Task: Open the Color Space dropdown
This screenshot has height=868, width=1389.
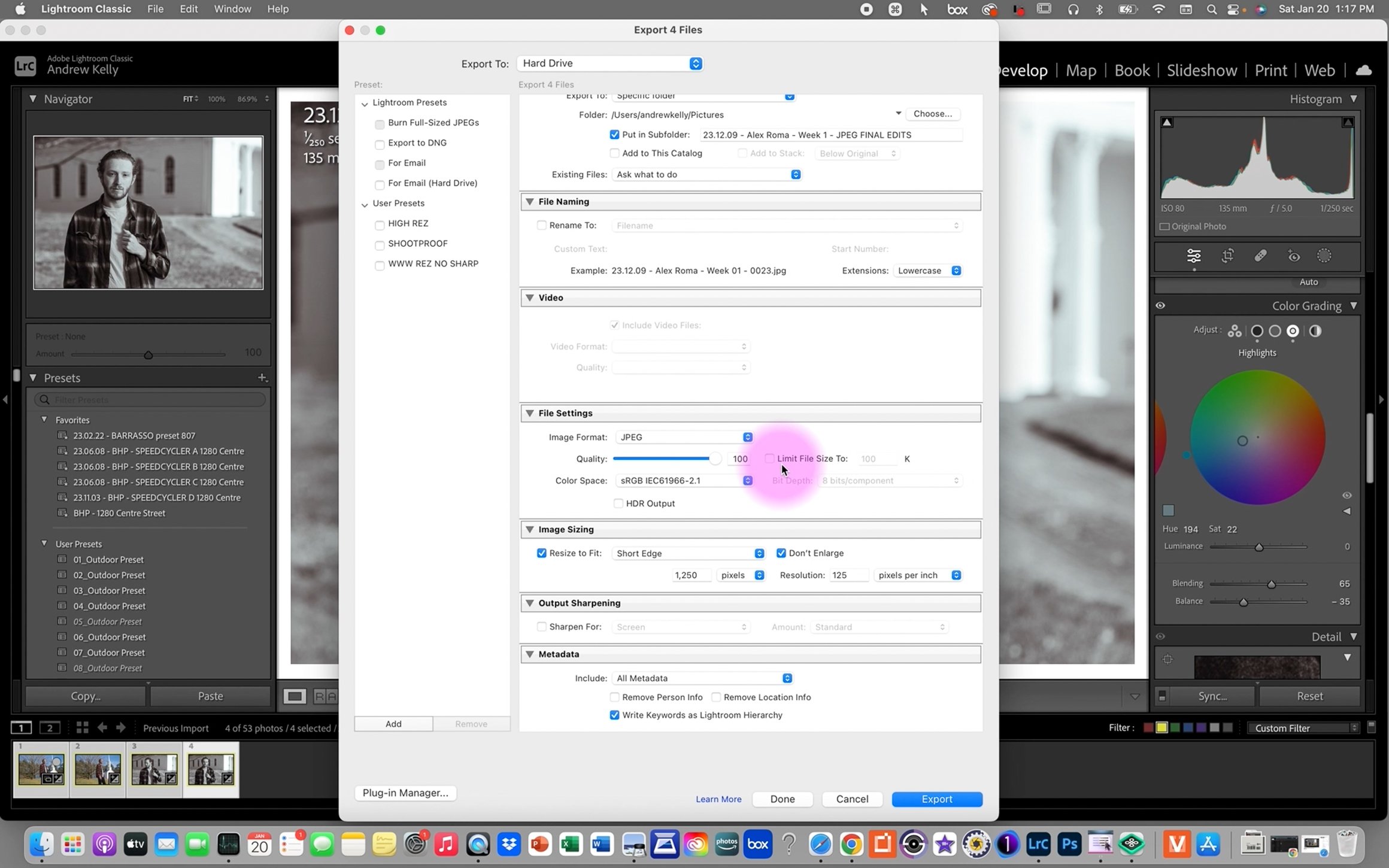Action: [x=684, y=481]
